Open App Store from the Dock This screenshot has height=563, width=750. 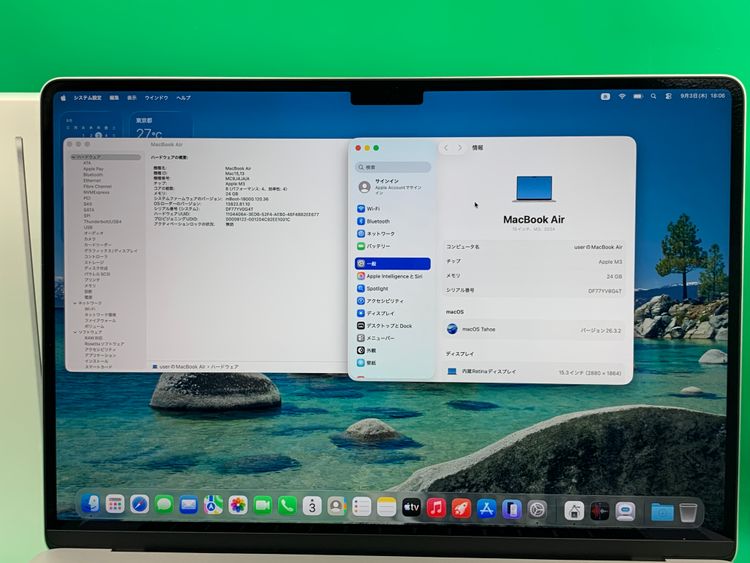[x=486, y=509]
